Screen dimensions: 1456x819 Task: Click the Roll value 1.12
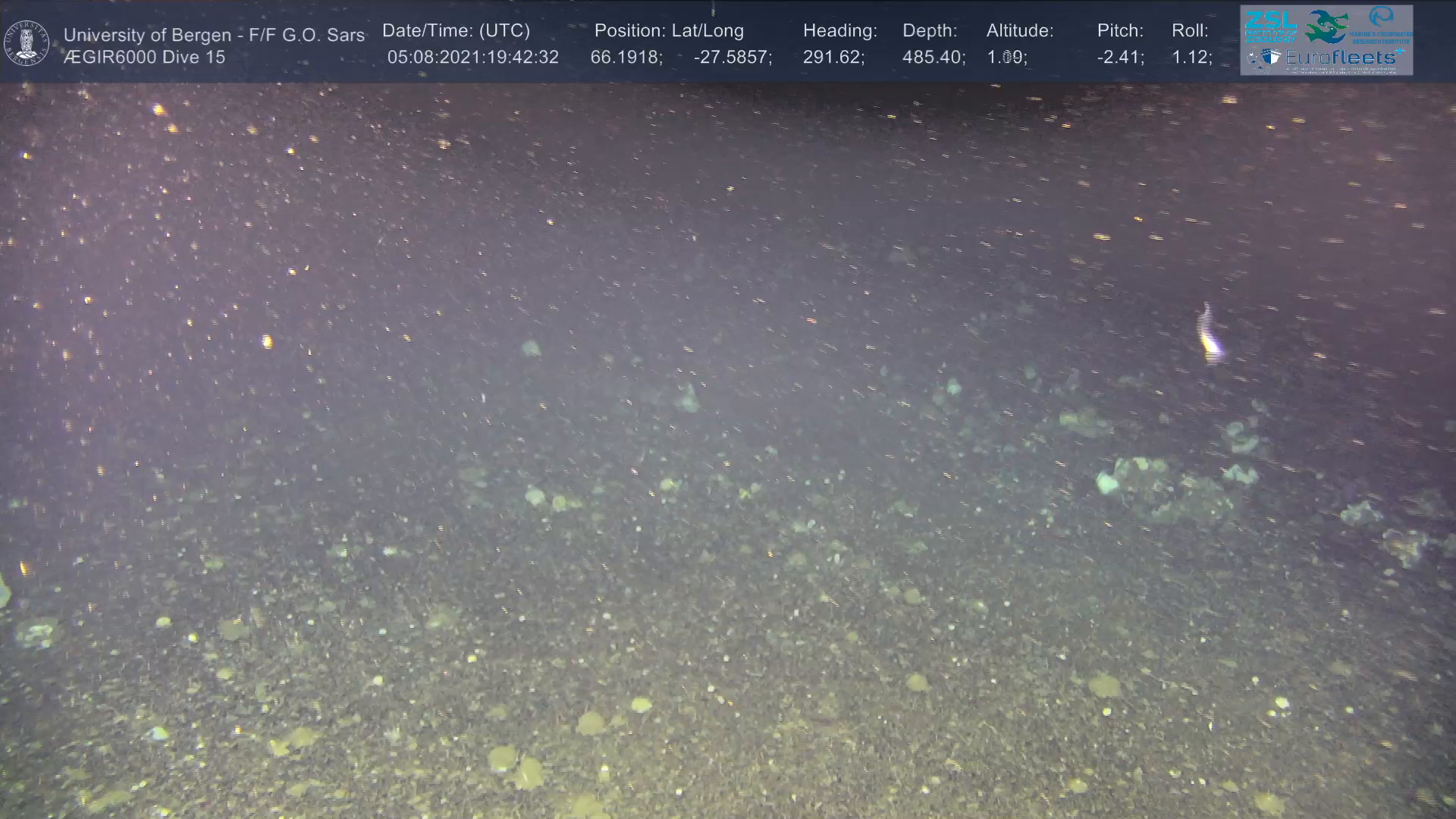1191,58
